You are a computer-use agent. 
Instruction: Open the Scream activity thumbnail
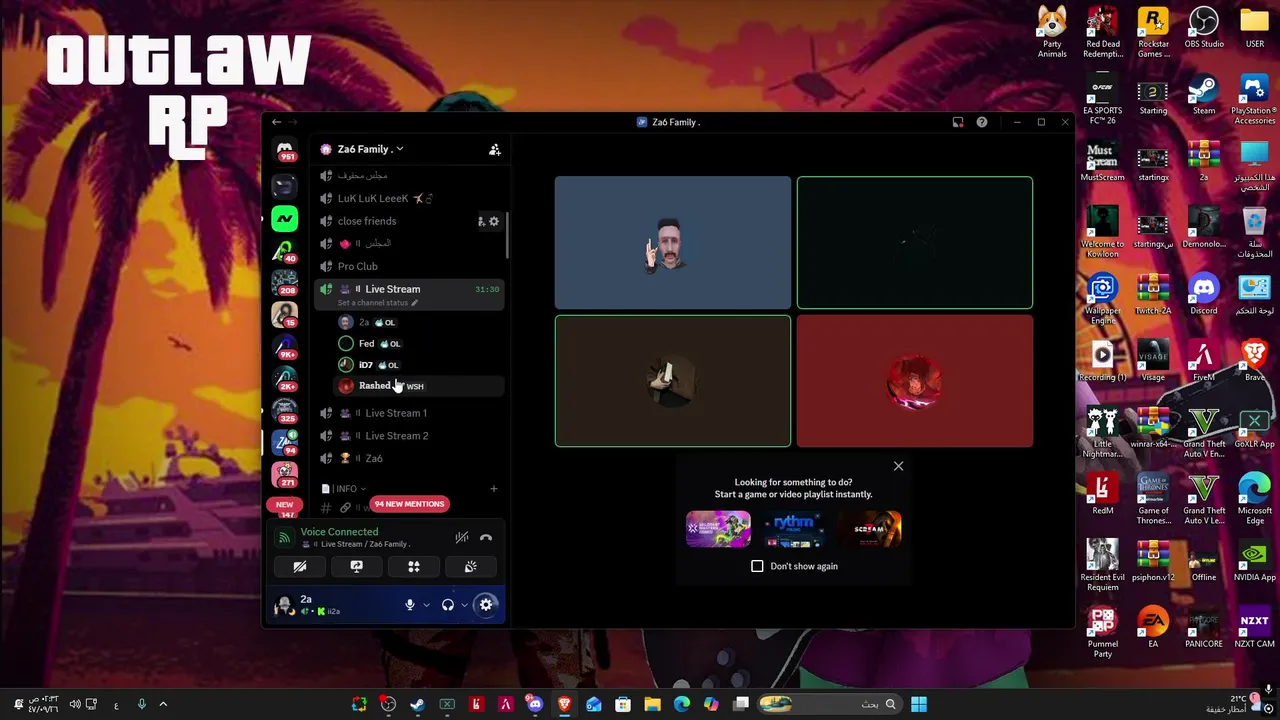pos(870,529)
